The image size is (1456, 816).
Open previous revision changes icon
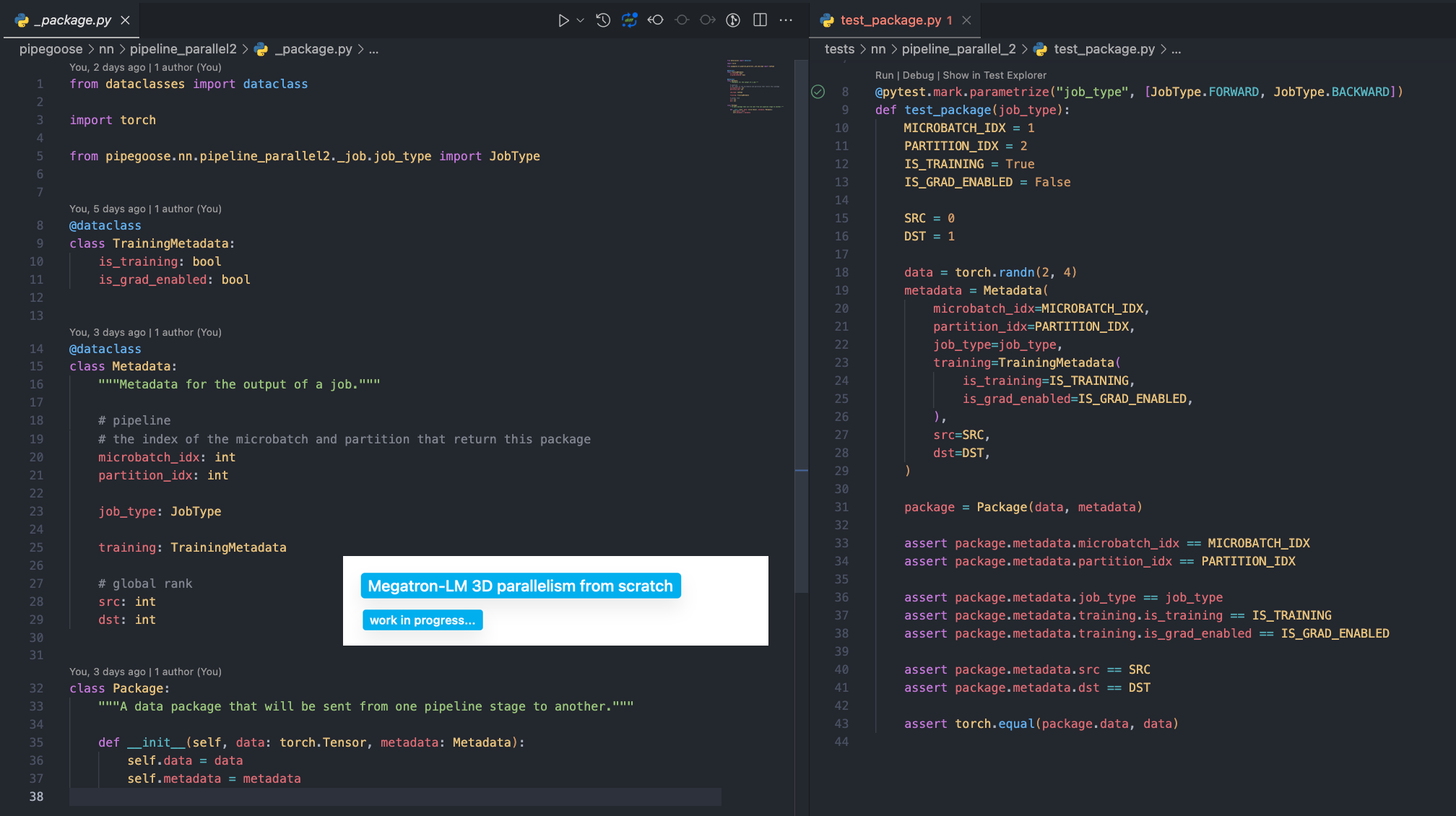[x=655, y=20]
